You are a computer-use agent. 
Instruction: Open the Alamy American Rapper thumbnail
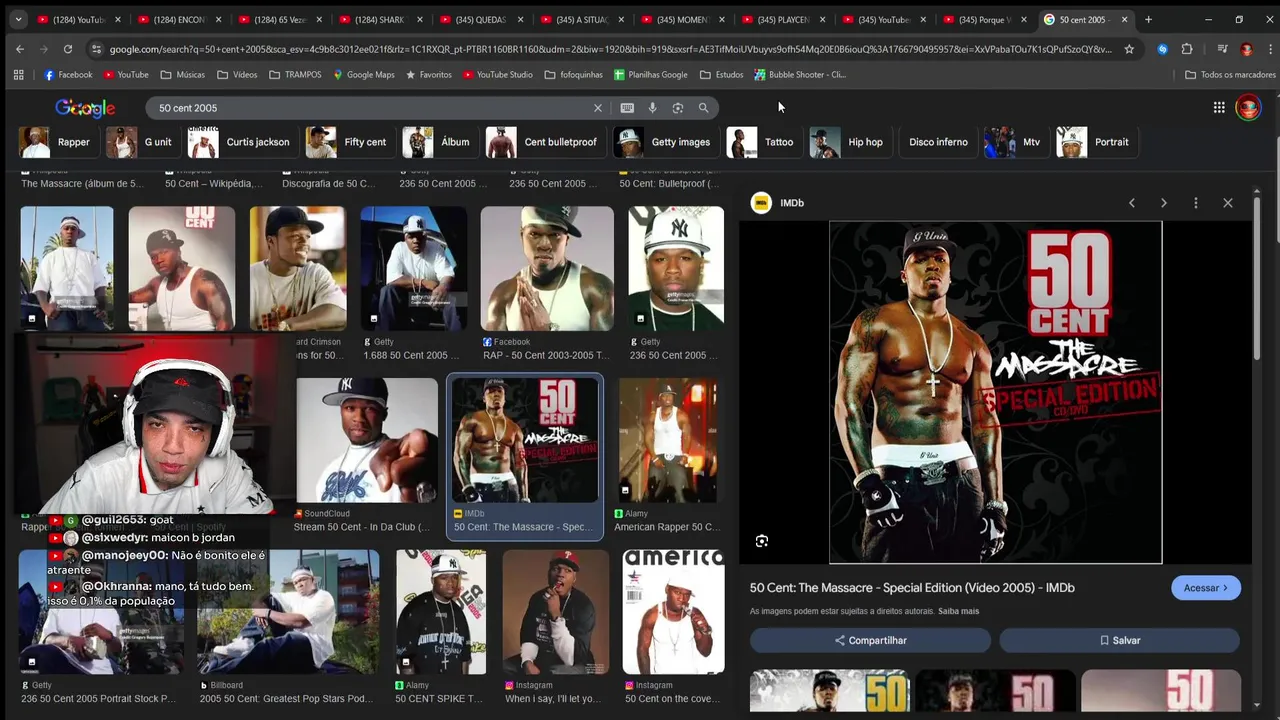pyautogui.click(x=667, y=440)
